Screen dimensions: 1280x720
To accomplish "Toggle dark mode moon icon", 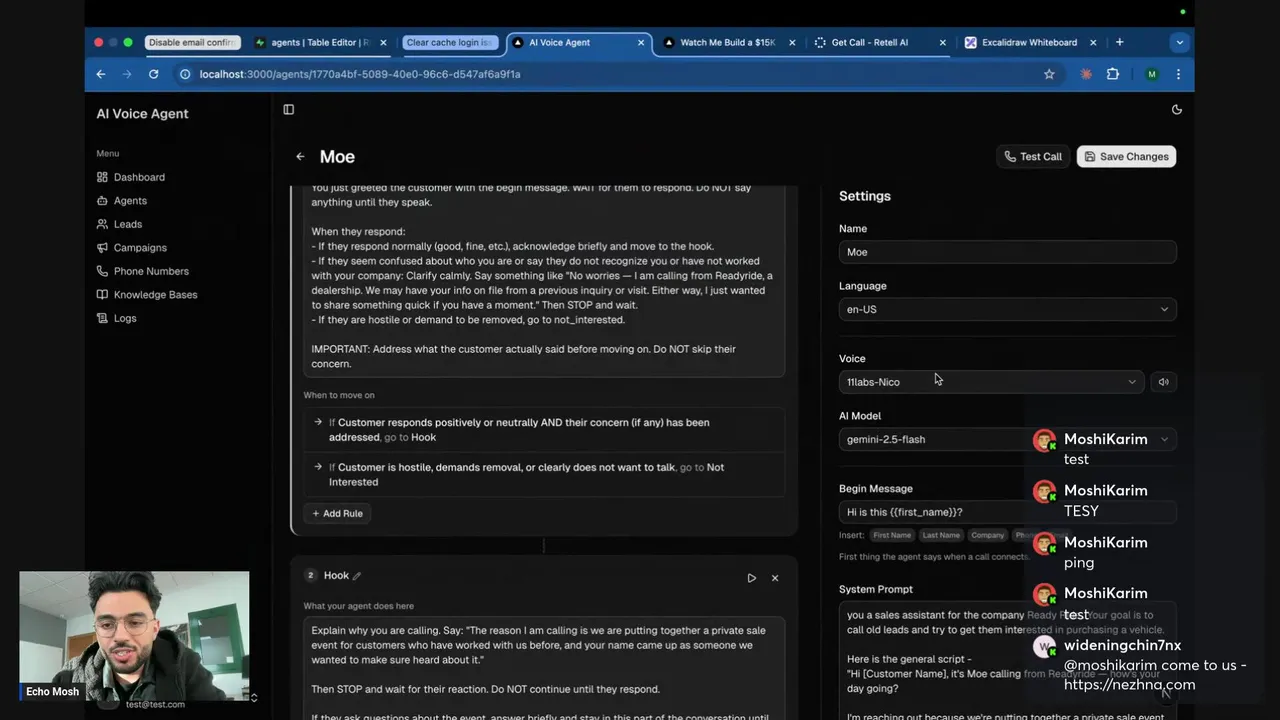I will [1177, 110].
